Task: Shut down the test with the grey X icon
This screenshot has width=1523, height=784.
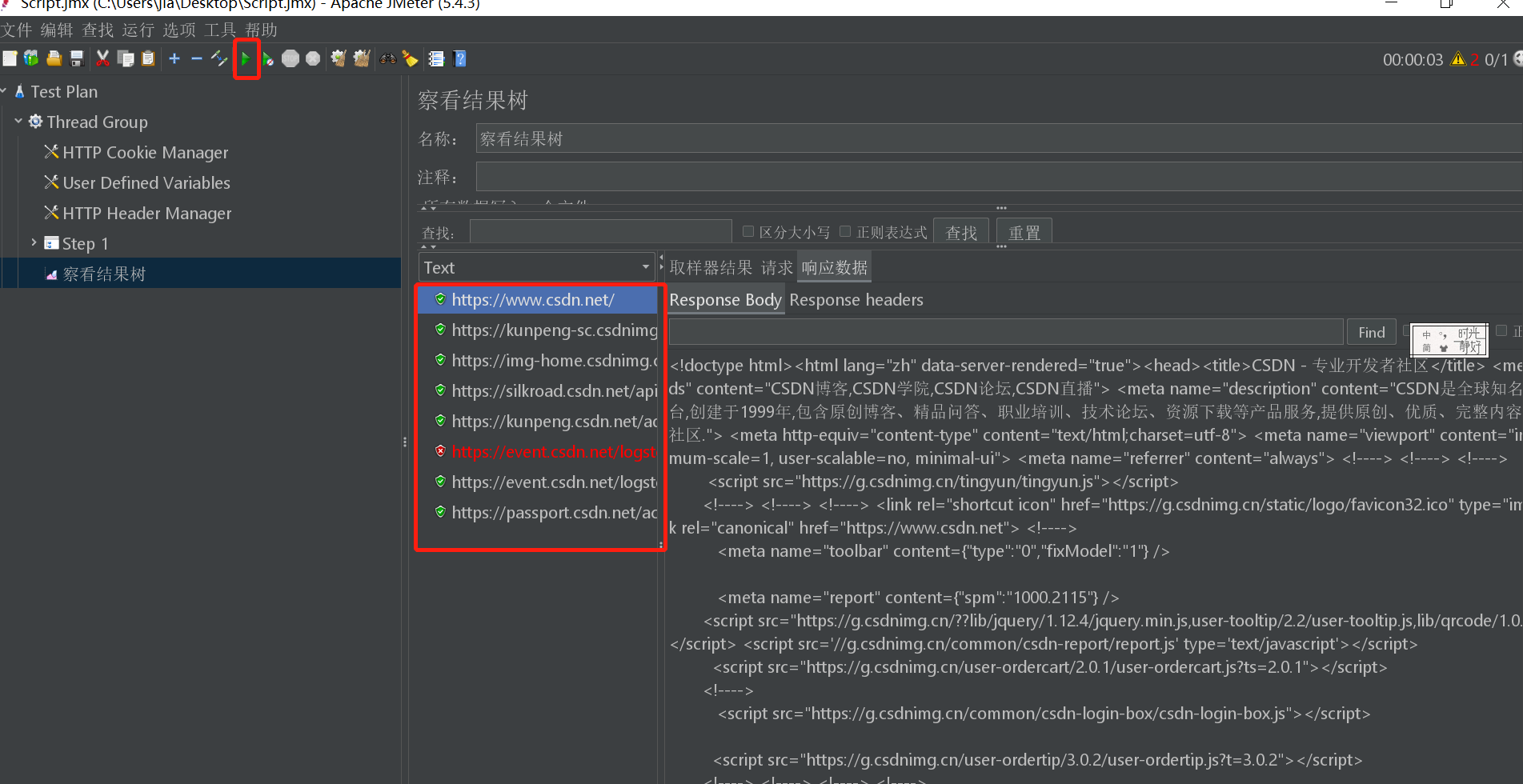Action: (x=313, y=58)
